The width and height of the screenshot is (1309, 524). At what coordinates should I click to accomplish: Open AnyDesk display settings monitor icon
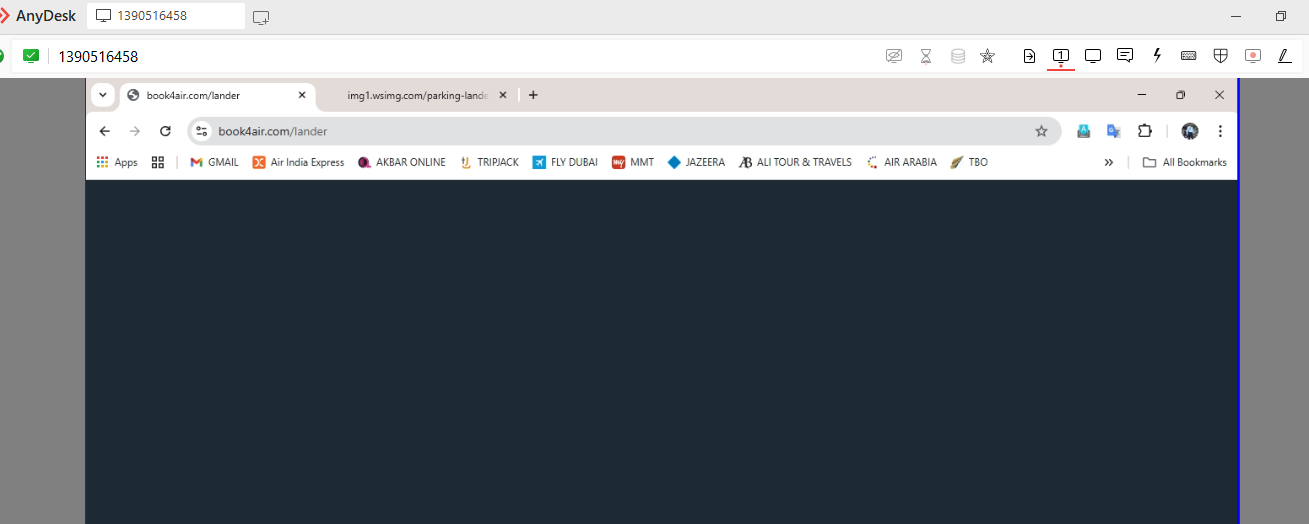pyautogui.click(x=1093, y=56)
